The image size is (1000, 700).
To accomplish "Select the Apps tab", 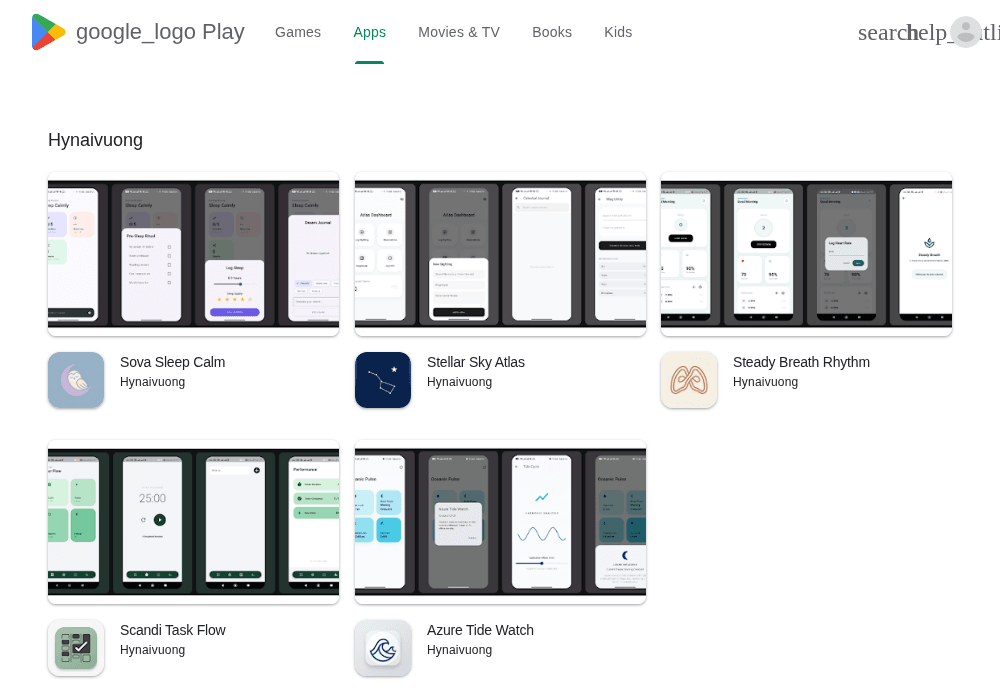I will [x=369, y=32].
